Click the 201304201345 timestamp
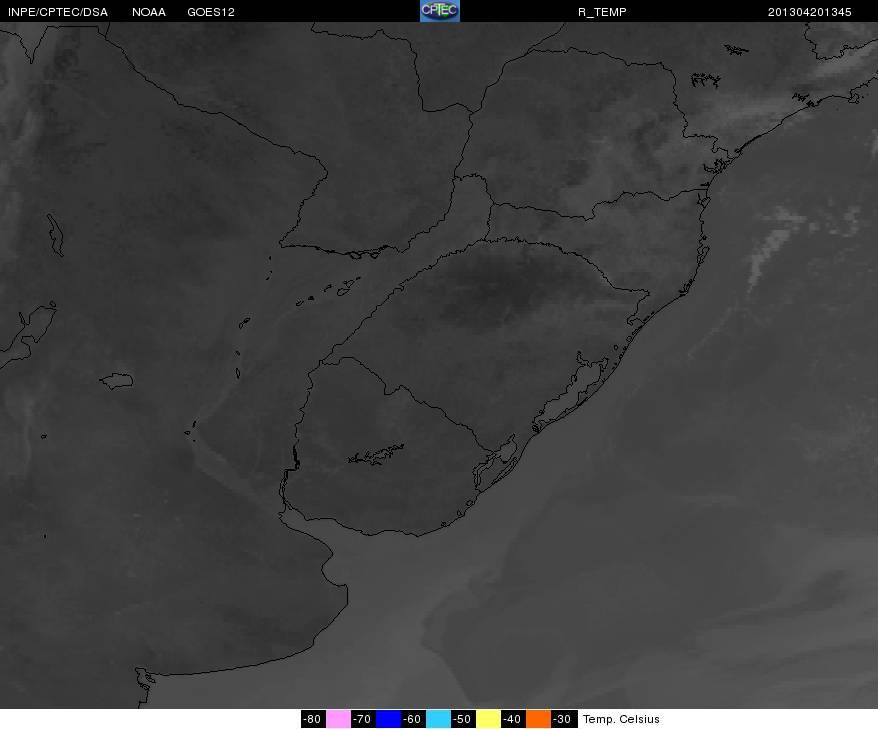This screenshot has height=729, width=878. [x=809, y=12]
